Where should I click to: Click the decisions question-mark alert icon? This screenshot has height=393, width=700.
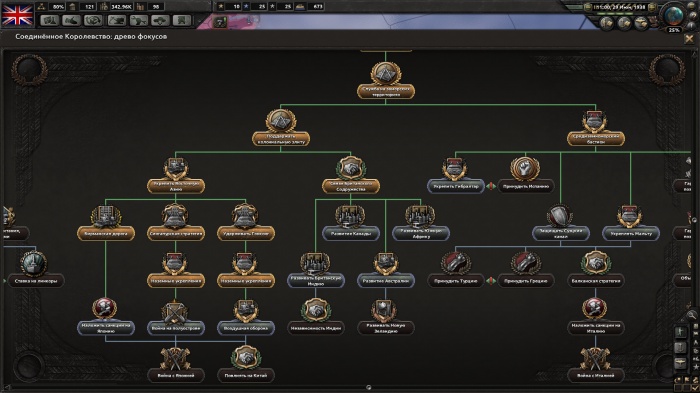(x=220, y=22)
